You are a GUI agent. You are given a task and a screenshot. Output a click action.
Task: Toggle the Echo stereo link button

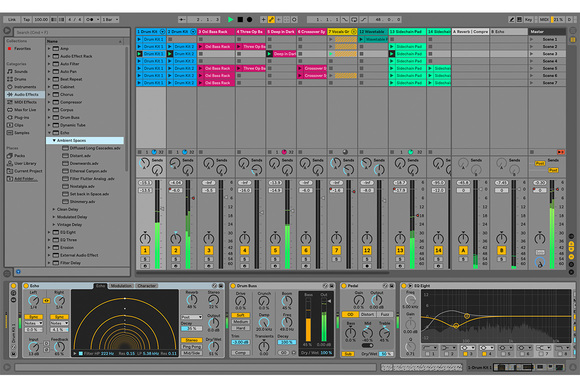tap(46, 301)
